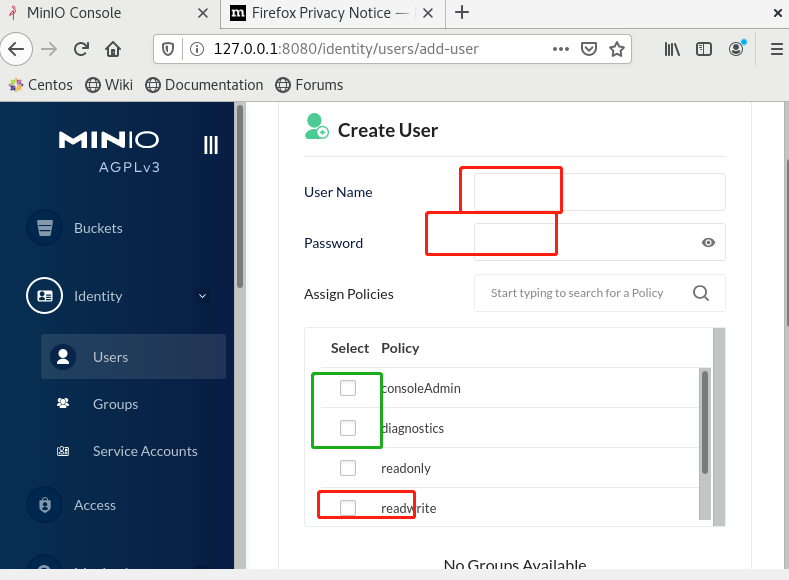
Task: Click the policy list scrollbar
Action: pos(705,423)
